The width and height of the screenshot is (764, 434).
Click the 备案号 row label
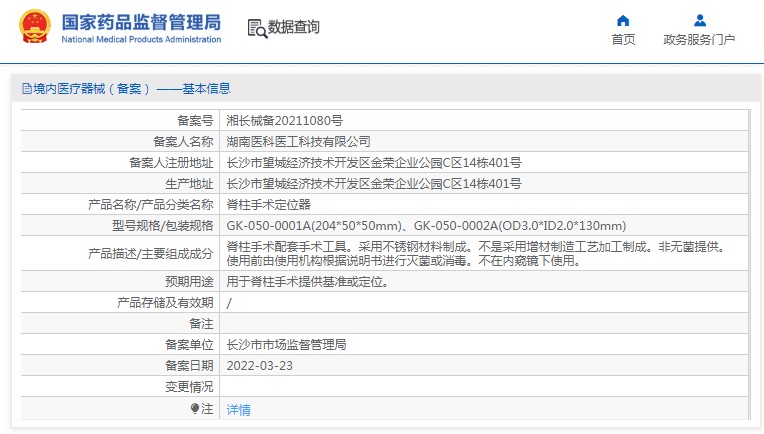(195, 120)
